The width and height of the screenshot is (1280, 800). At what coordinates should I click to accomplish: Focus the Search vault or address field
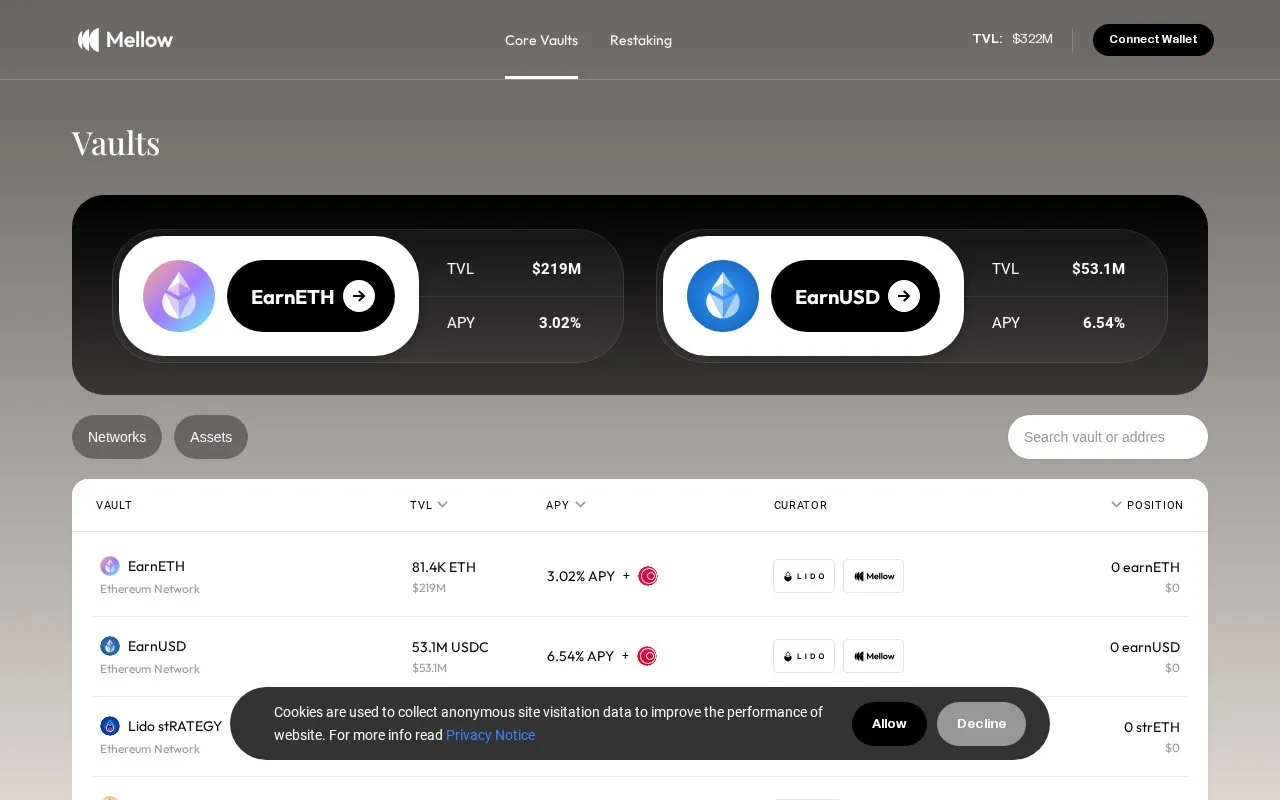[1108, 437]
